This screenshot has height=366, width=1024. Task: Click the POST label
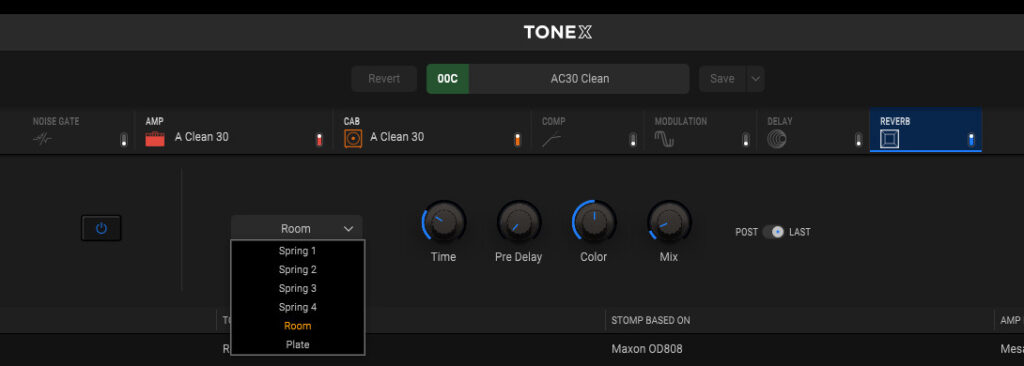(x=746, y=232)
